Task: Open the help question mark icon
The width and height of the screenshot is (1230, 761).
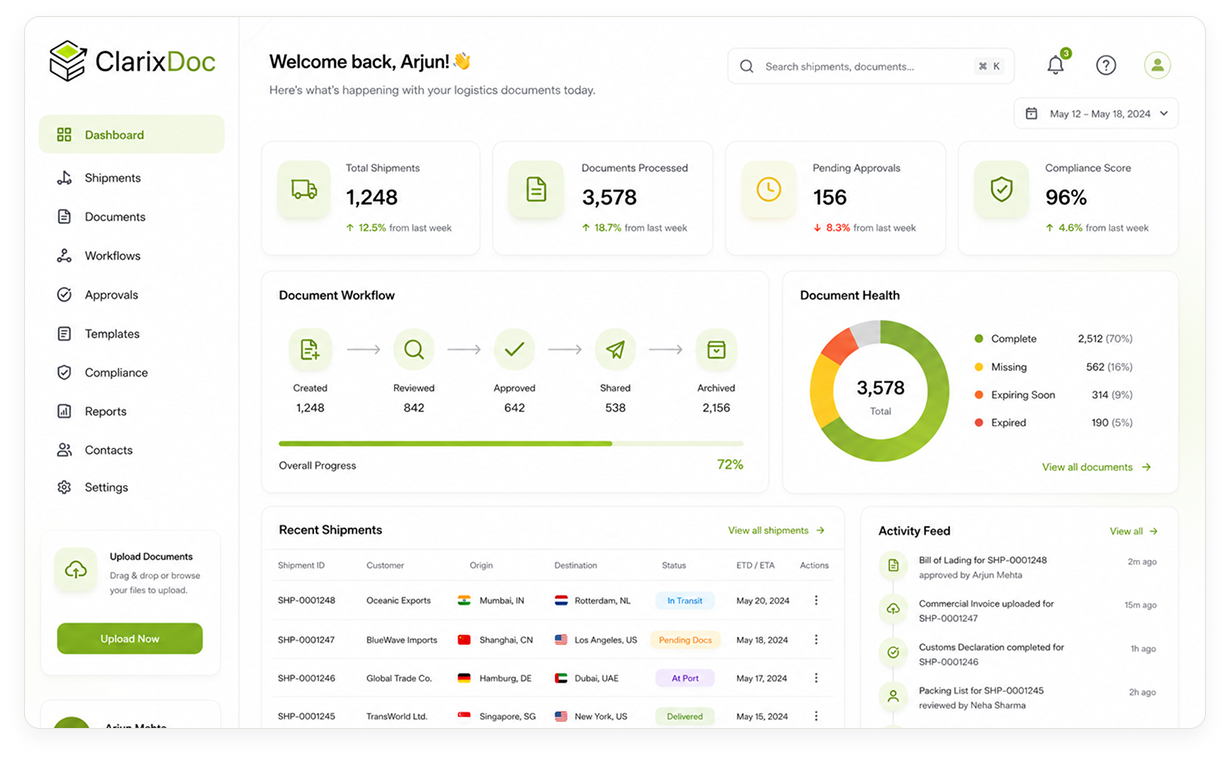Action: click(1106, 65)
